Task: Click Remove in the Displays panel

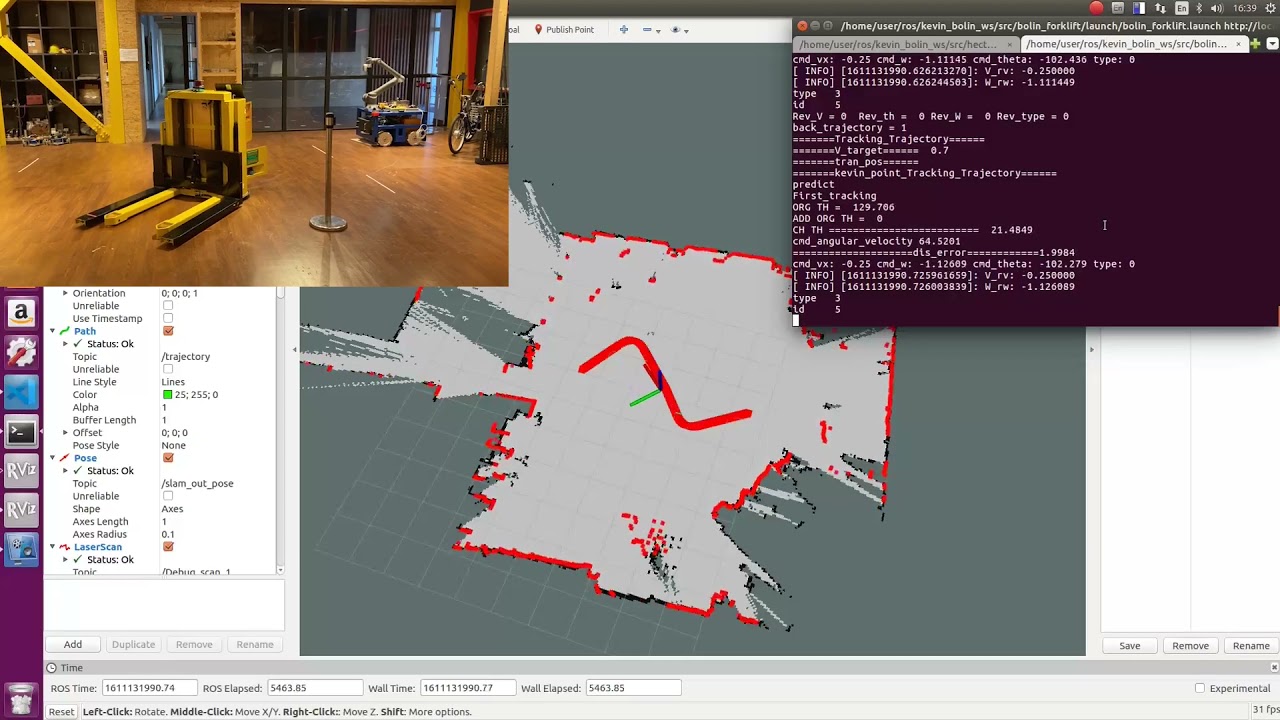Action: click(194, 645)
